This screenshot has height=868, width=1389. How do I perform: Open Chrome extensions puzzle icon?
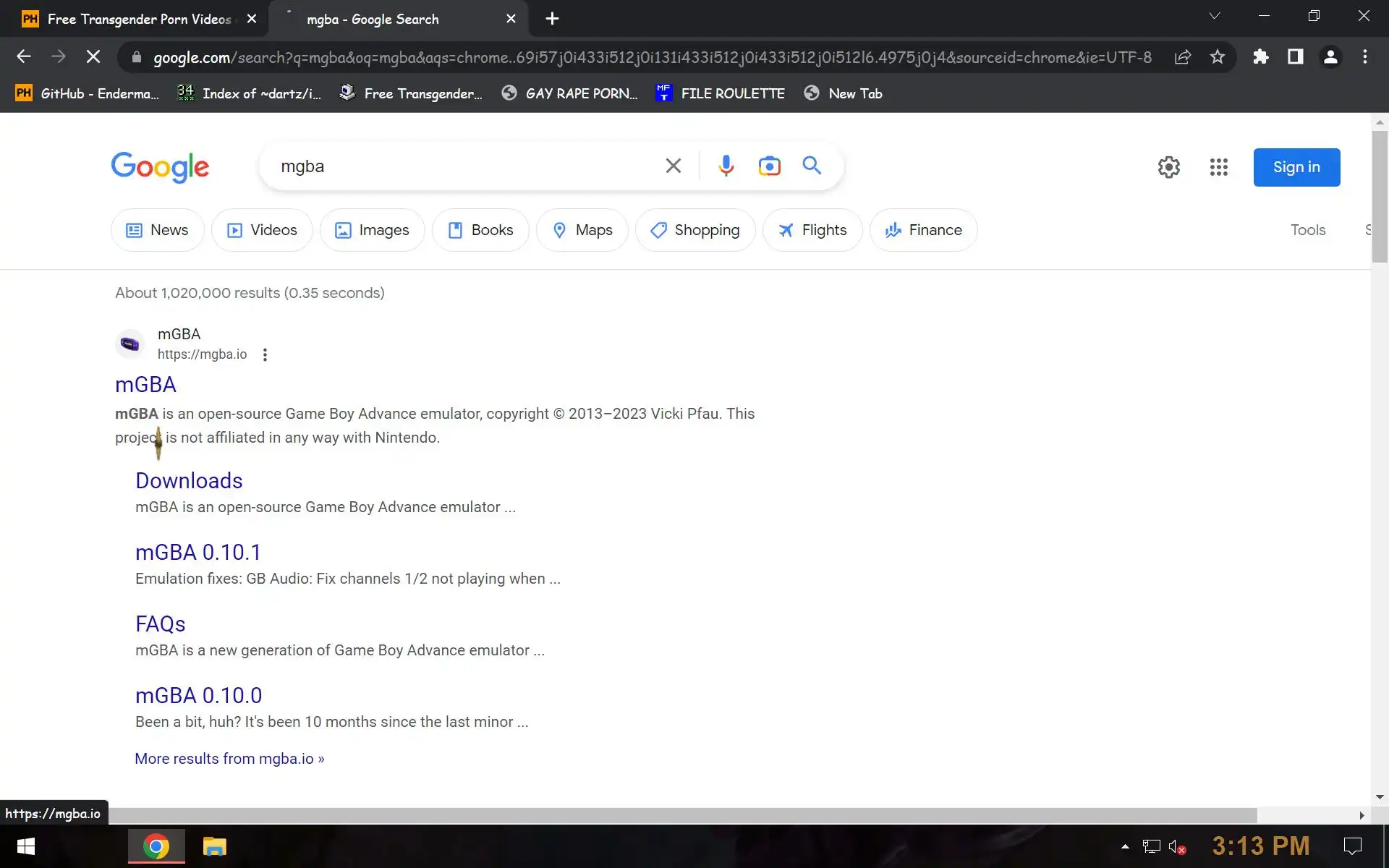click(1261, 57)
